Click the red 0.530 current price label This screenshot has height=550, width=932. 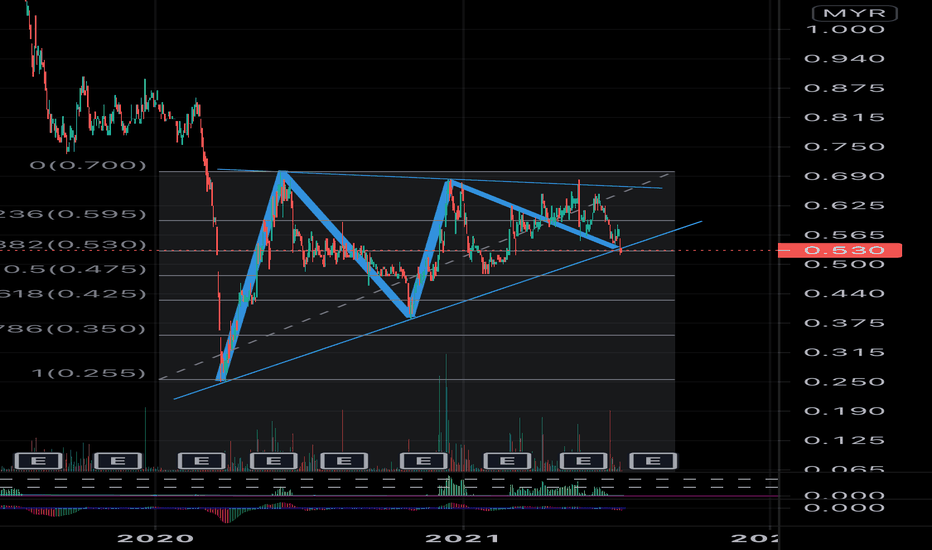pos(840,250)
